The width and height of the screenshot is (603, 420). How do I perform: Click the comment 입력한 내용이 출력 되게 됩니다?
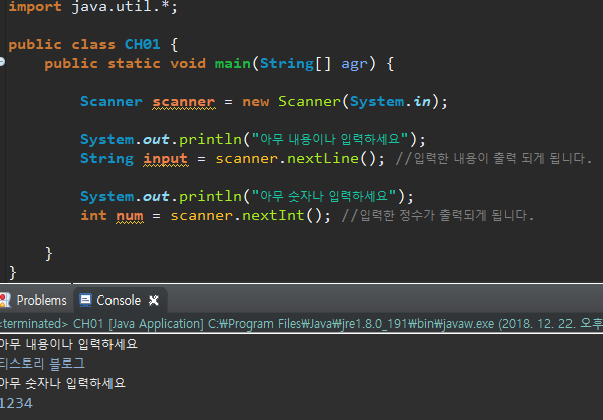point(494,158)
